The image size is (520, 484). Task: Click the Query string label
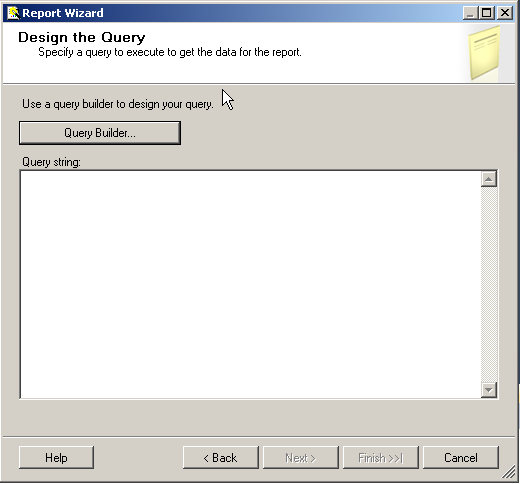point(51,162)
